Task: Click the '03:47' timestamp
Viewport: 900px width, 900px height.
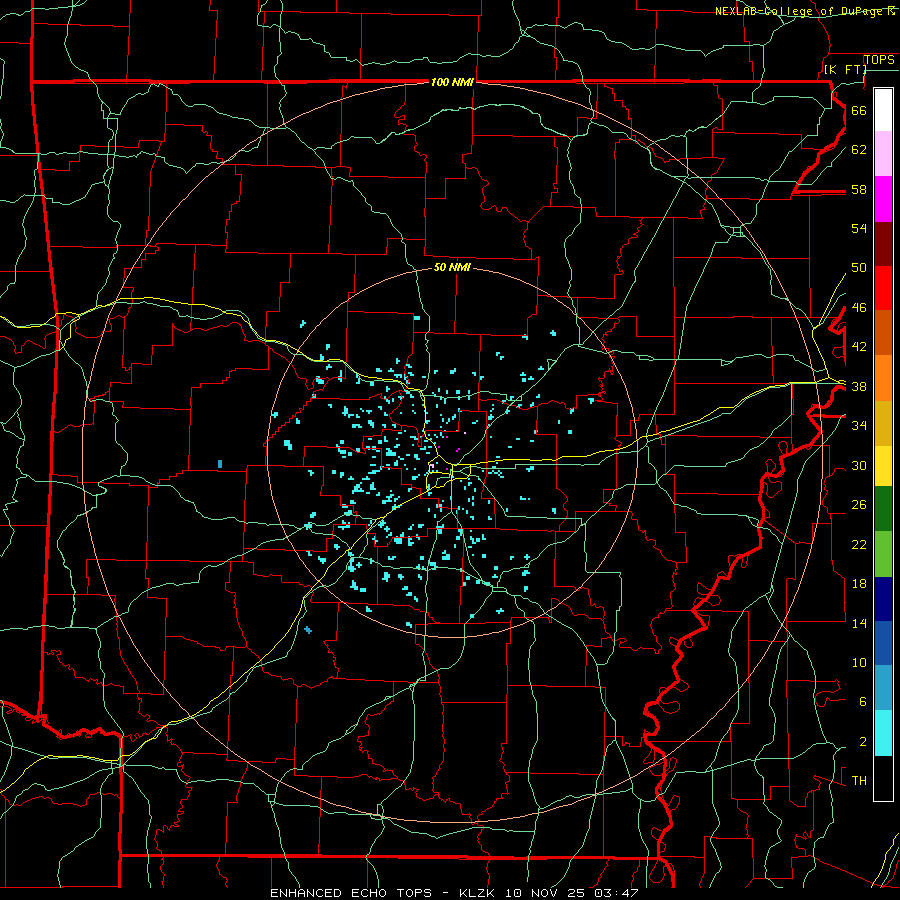Action: [x=616, y=893]
